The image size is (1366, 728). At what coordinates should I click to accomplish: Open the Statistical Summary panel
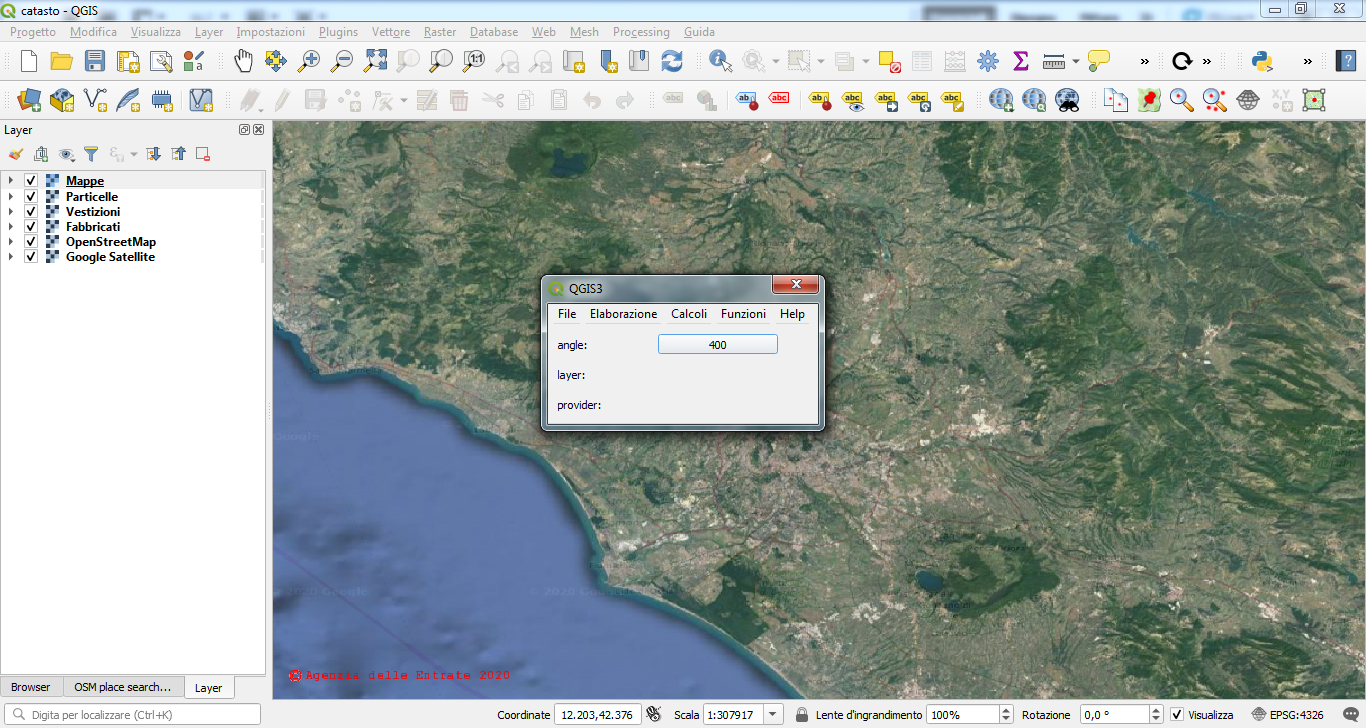1021,60
